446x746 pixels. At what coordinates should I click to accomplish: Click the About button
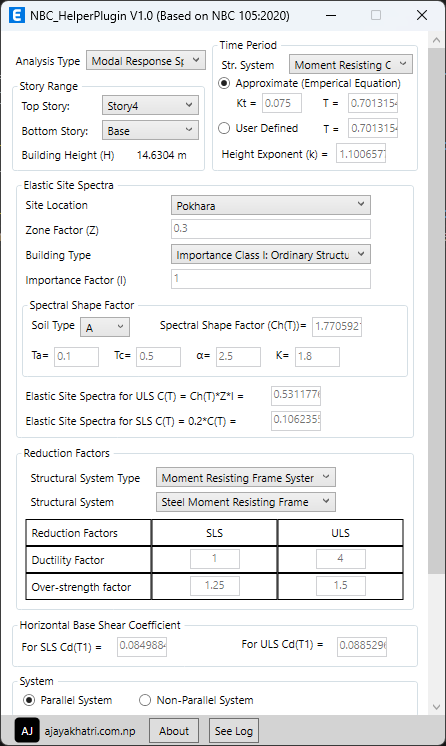point(174,731)
